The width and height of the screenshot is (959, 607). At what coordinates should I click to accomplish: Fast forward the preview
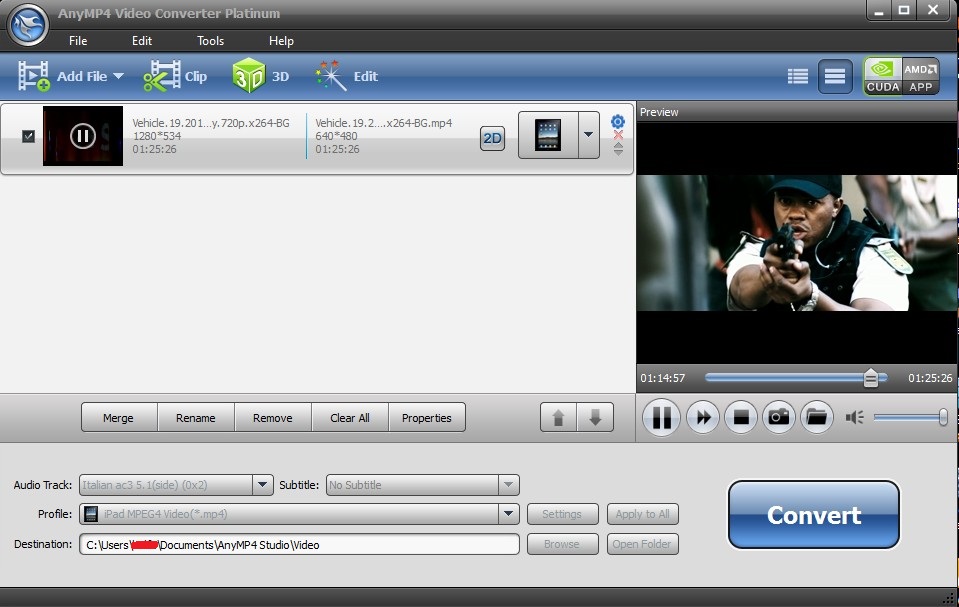(x=703, y=418)
